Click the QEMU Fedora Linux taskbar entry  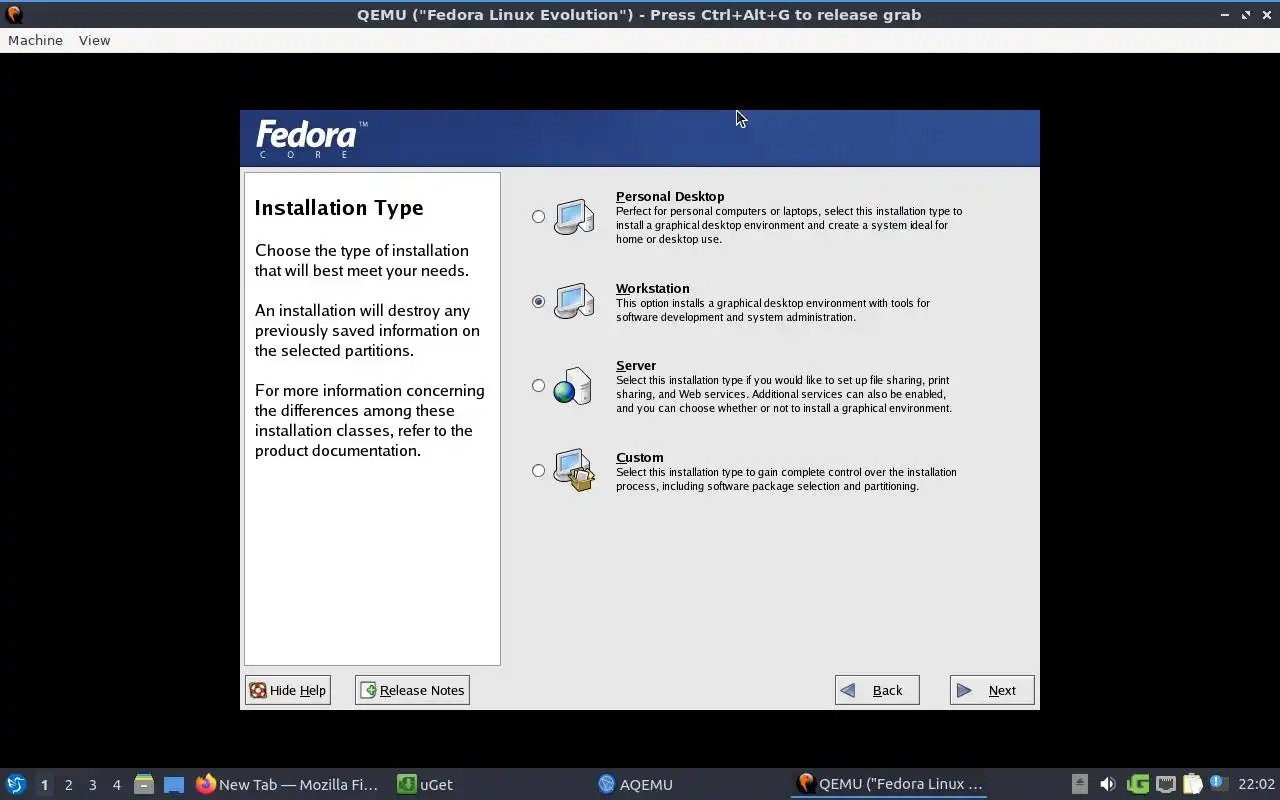[890, 785]
